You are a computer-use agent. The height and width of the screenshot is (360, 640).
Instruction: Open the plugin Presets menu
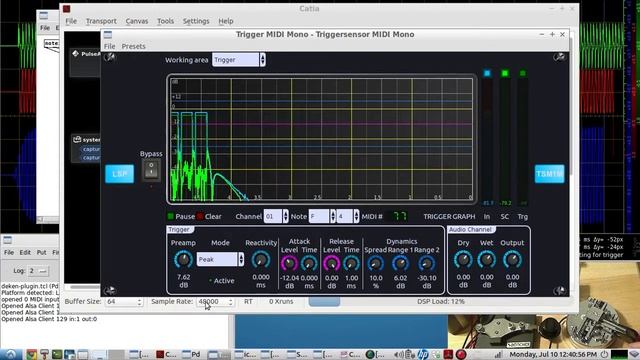tap(133, 46)
